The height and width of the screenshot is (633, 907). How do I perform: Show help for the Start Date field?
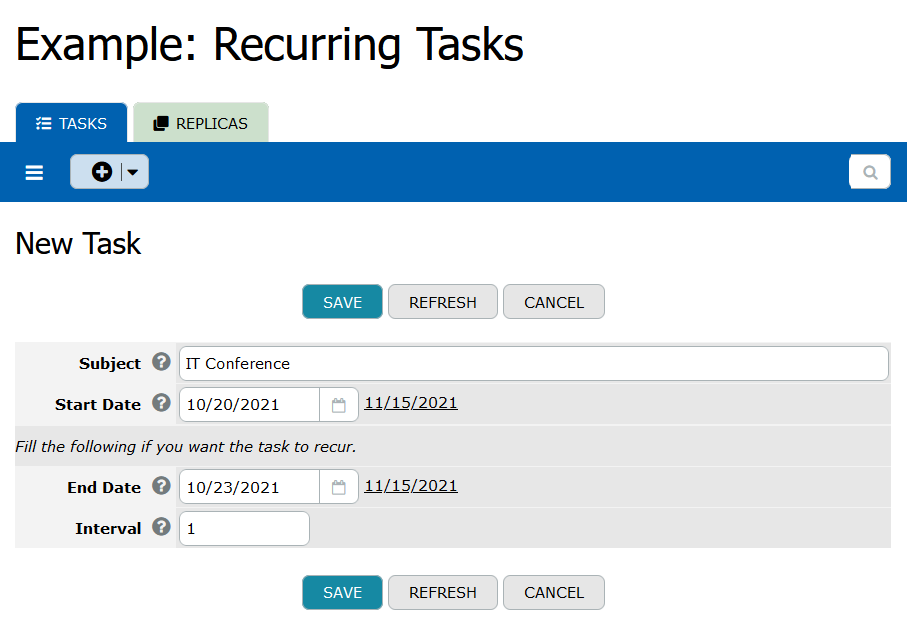click(161, 404)
